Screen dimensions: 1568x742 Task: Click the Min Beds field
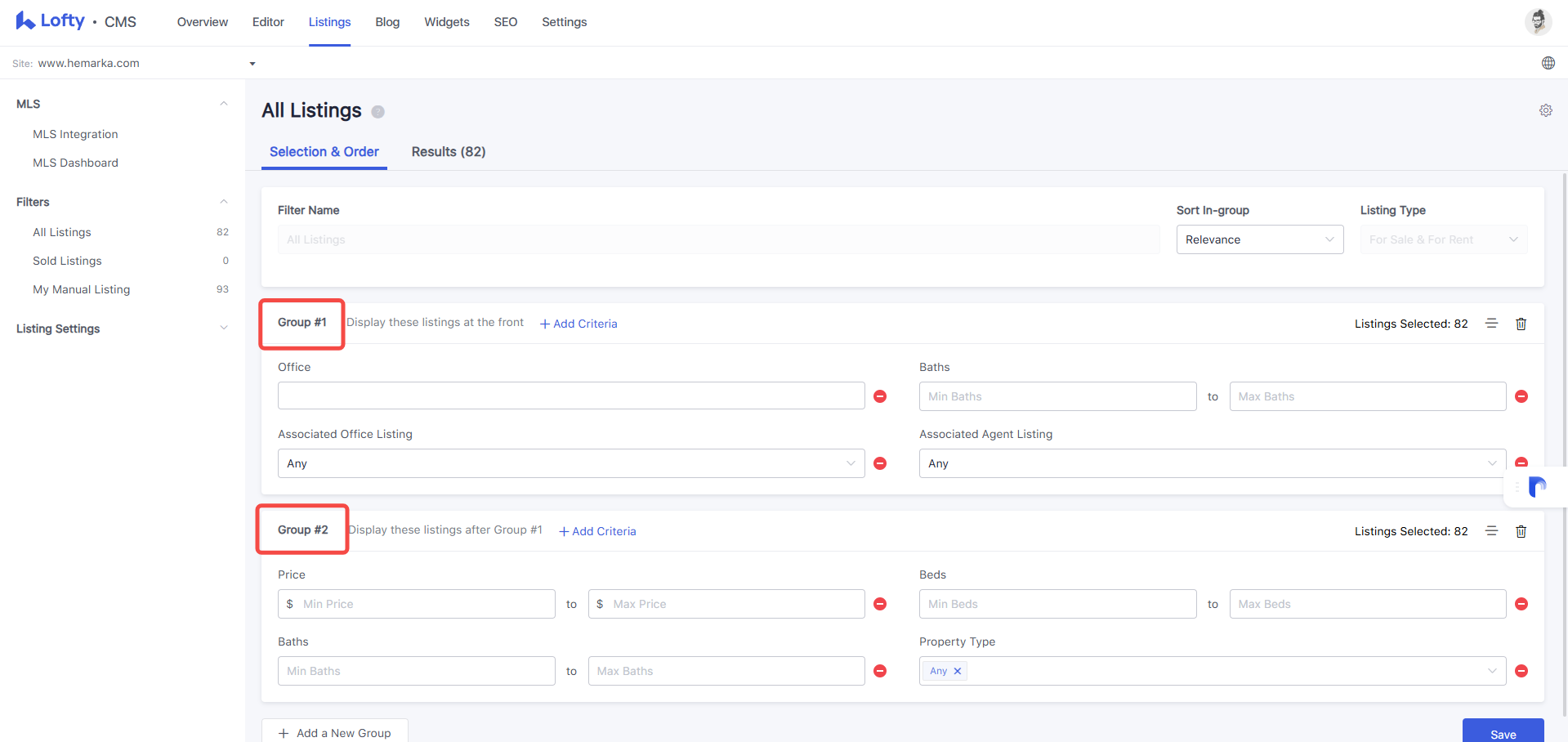pos(1057,604)
